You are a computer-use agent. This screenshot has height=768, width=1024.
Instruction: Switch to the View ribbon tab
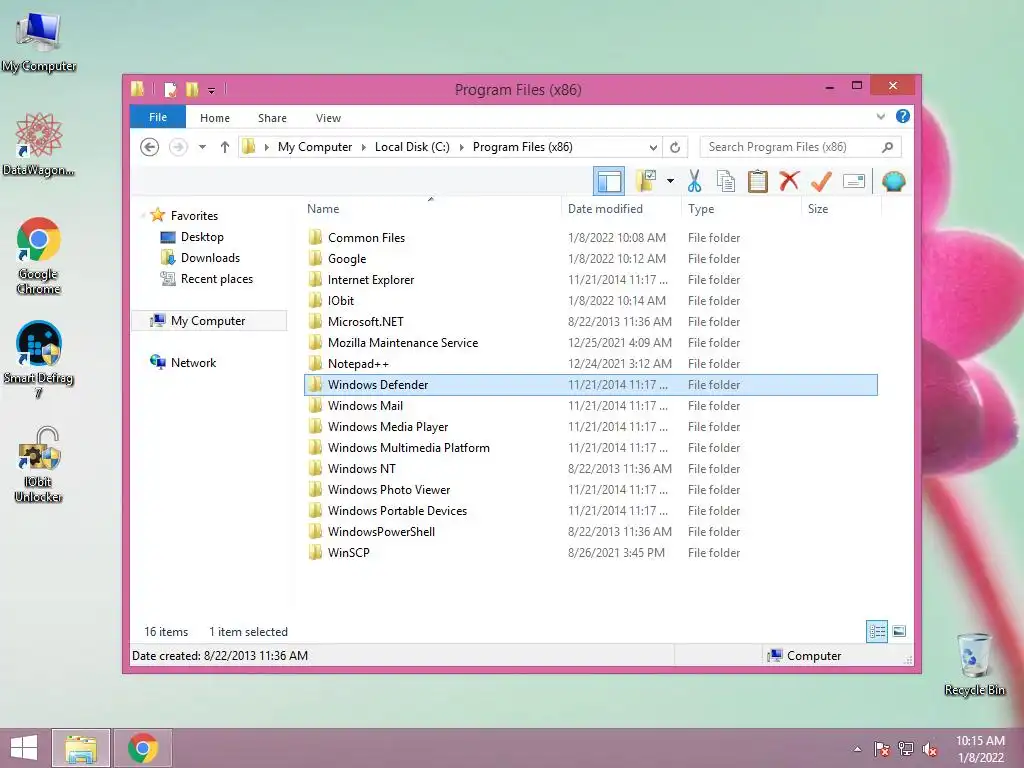click(328, 118)
